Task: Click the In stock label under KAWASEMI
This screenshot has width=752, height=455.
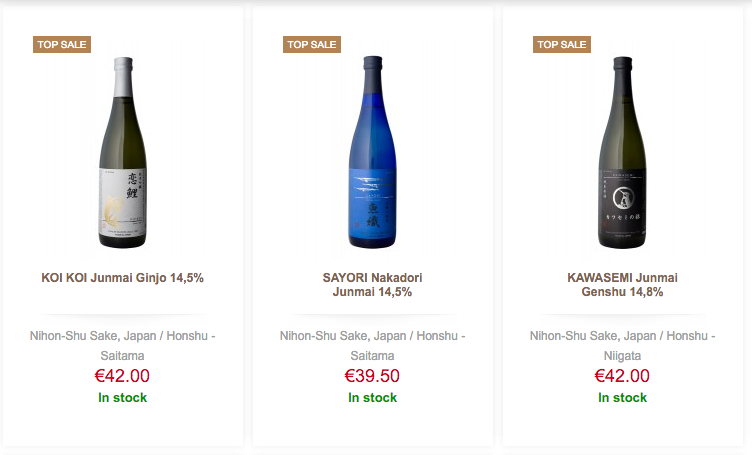Action: (x=622, y=398)
